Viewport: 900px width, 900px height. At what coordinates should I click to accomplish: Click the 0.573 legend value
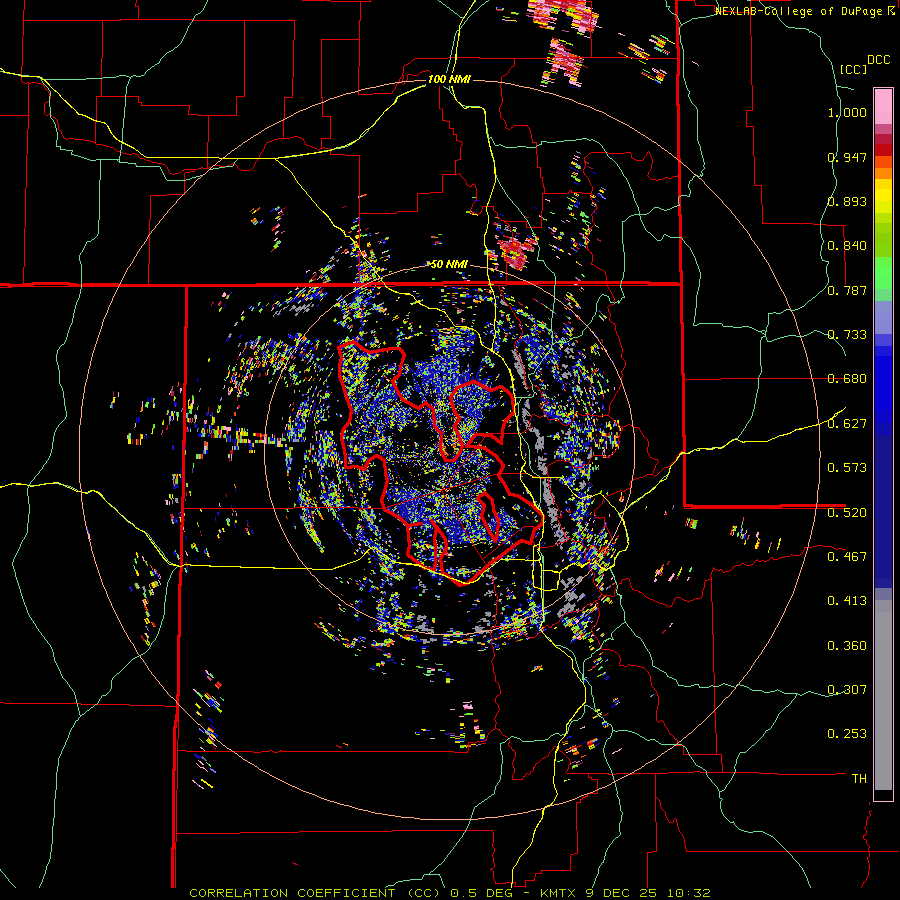point(847,467)
